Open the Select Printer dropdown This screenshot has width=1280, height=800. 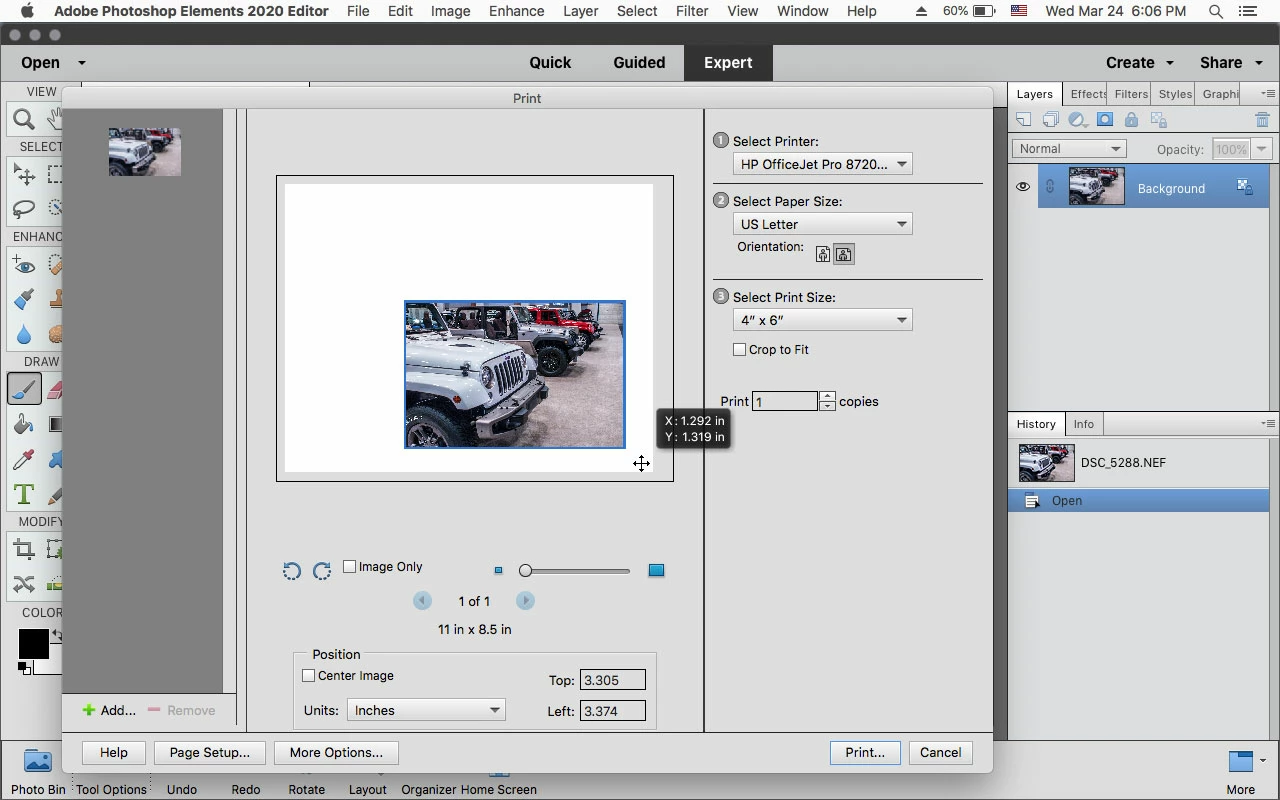point(822,164)
